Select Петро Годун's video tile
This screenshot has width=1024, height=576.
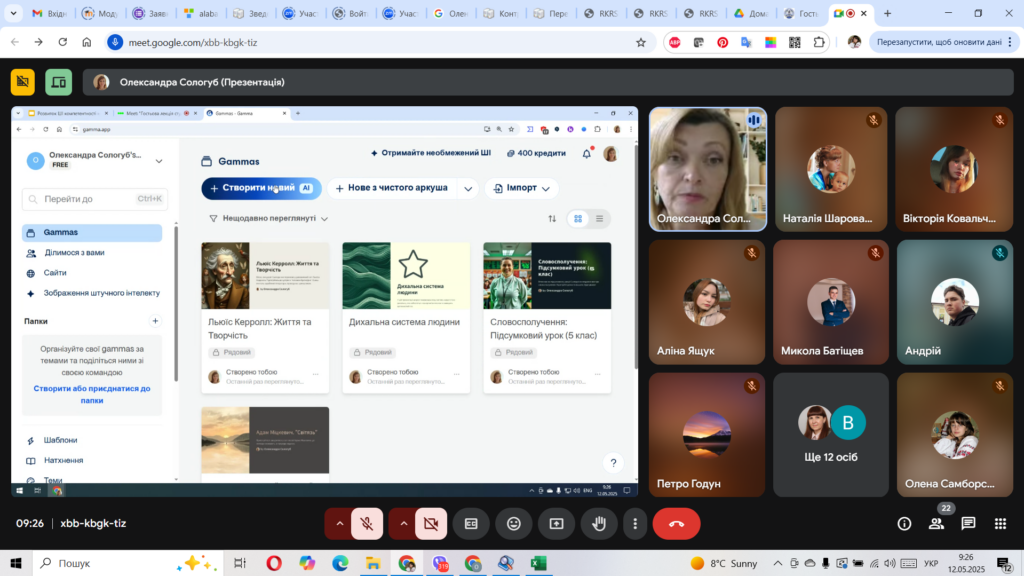(707, 435)
